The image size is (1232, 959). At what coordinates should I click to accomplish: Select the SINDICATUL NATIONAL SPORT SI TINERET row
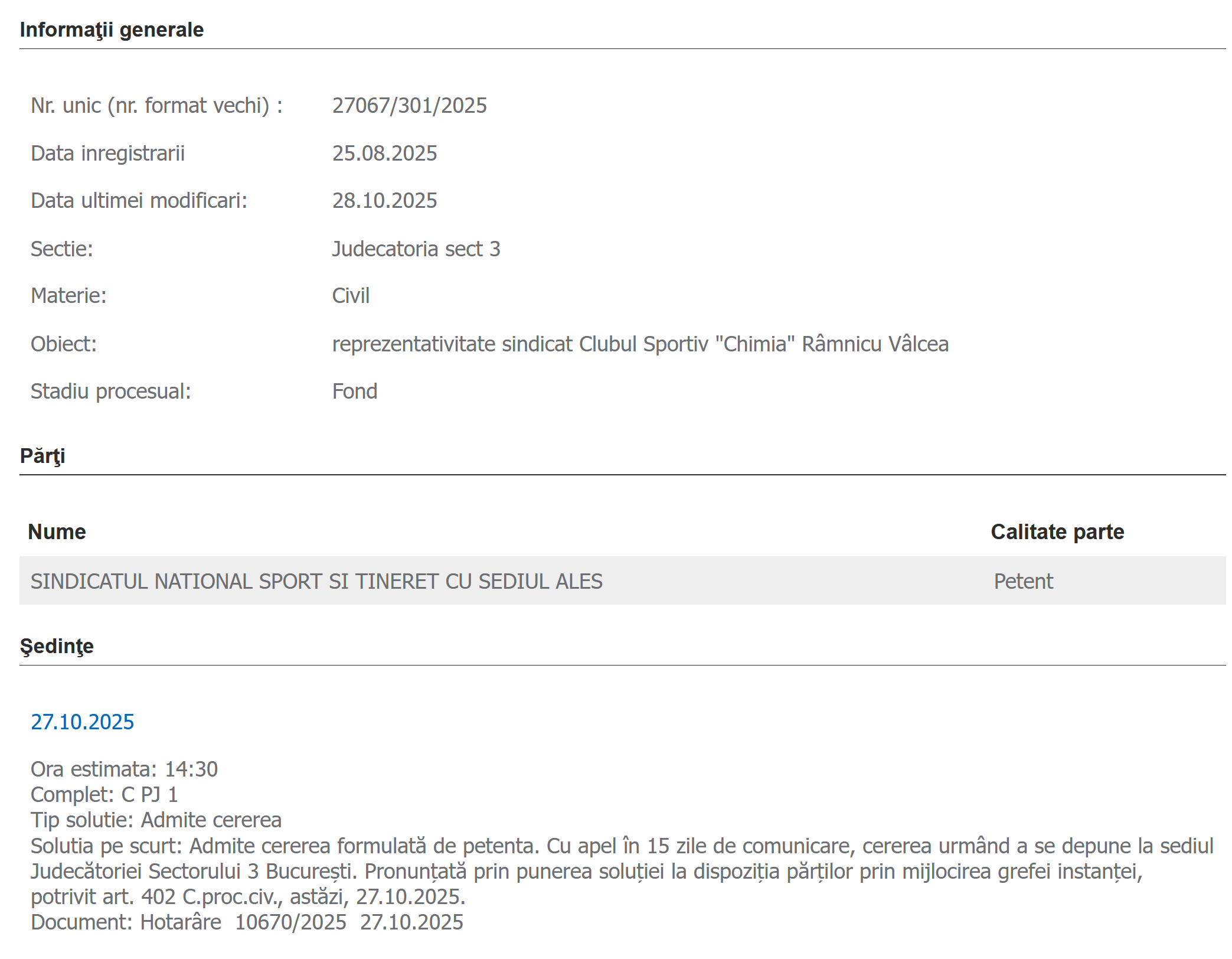click(316, 582)
